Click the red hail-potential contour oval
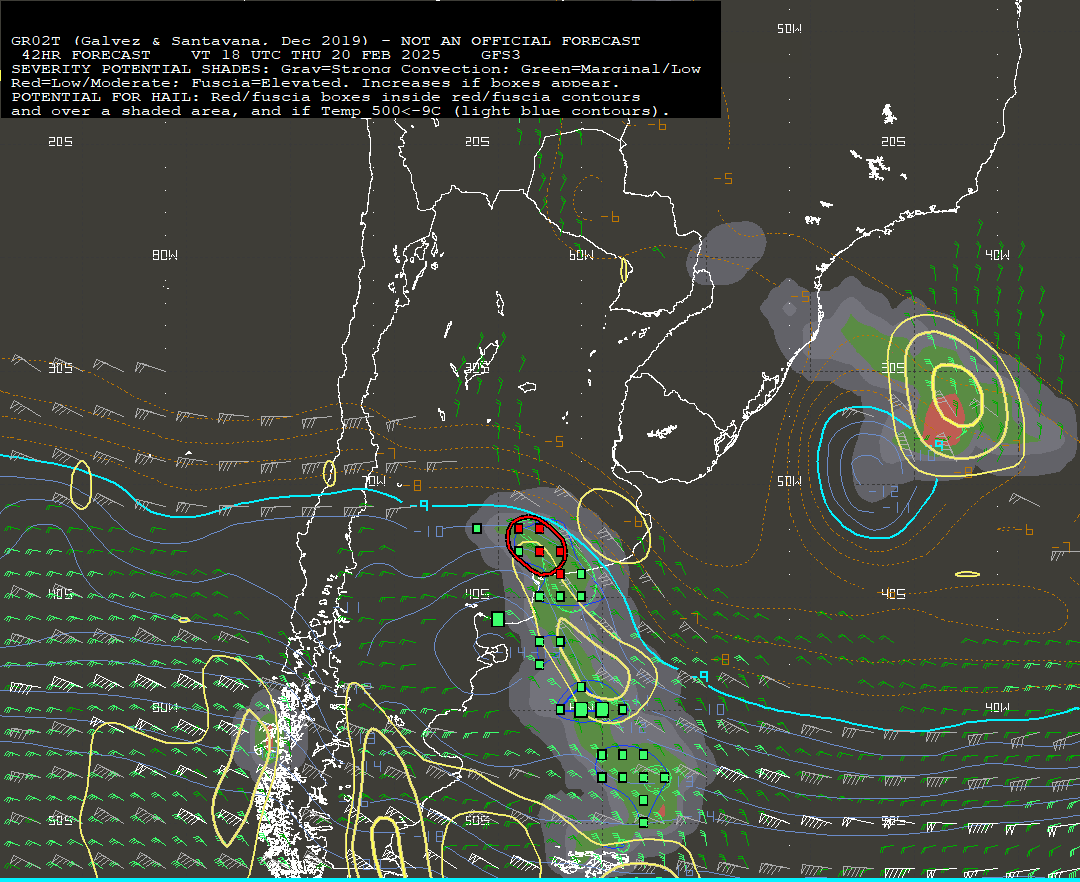Viewport: 1080px width, 882px height. (x=537, y=545)
